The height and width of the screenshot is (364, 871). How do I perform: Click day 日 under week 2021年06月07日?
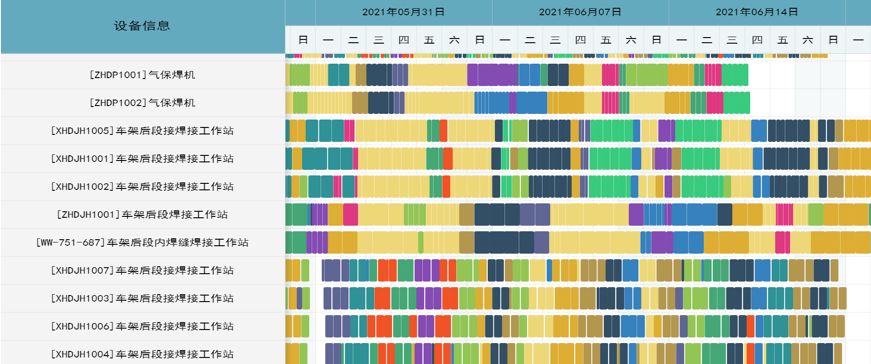pyautogui.click(x=656, y=39)
